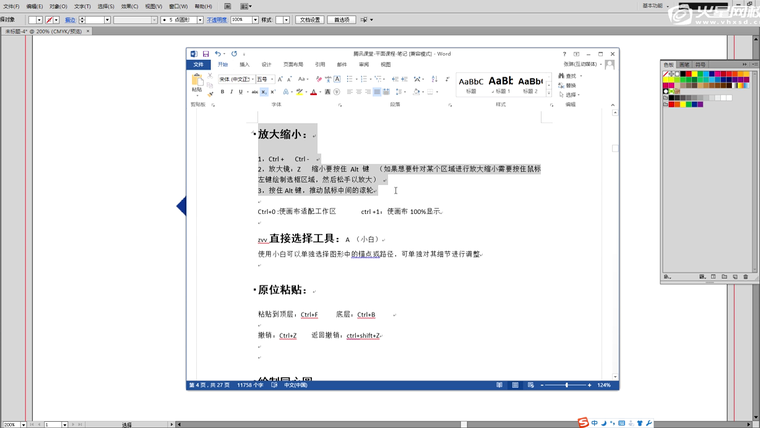This screenshot has height=428, width=760.
Task: Click the font color 'A' icon
Action: click(x=313, y=92)
